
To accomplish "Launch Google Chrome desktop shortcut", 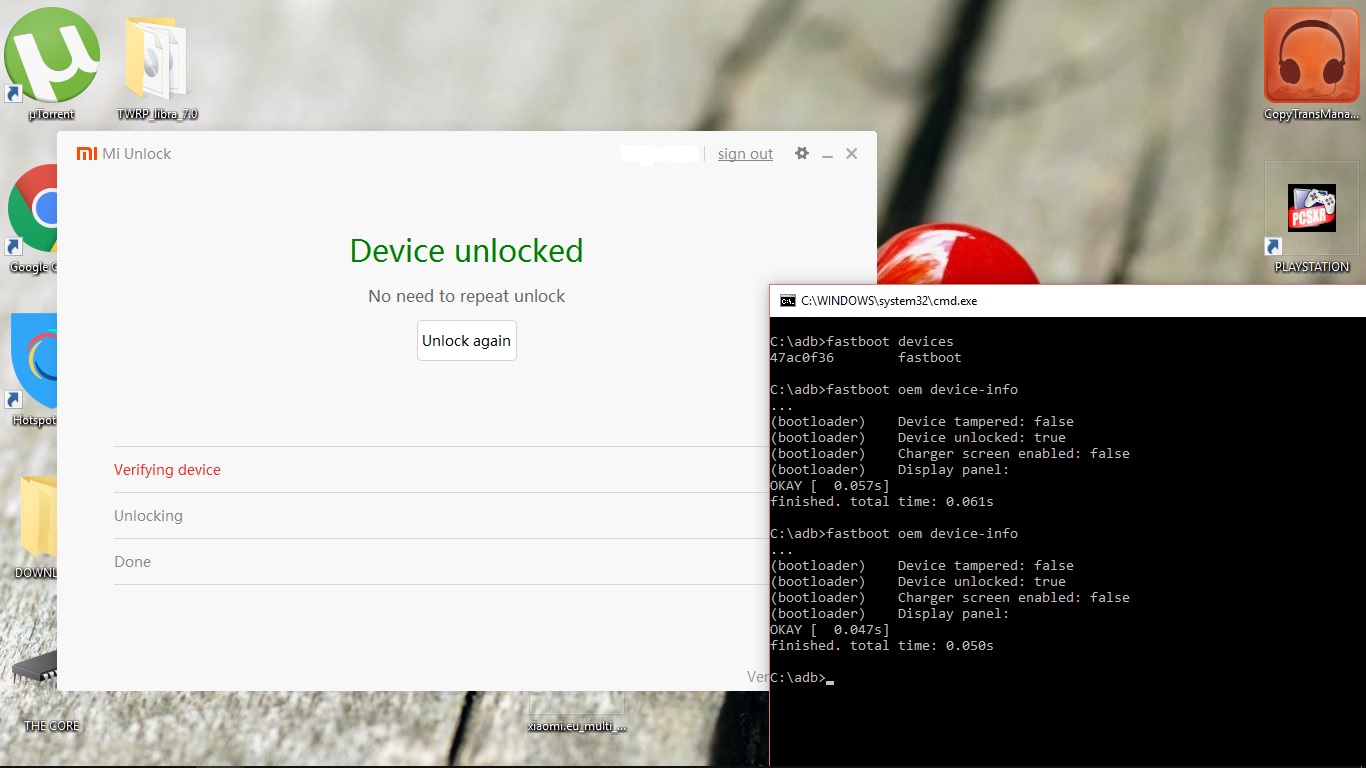I will pyautogui.click(x=31, y=219).
